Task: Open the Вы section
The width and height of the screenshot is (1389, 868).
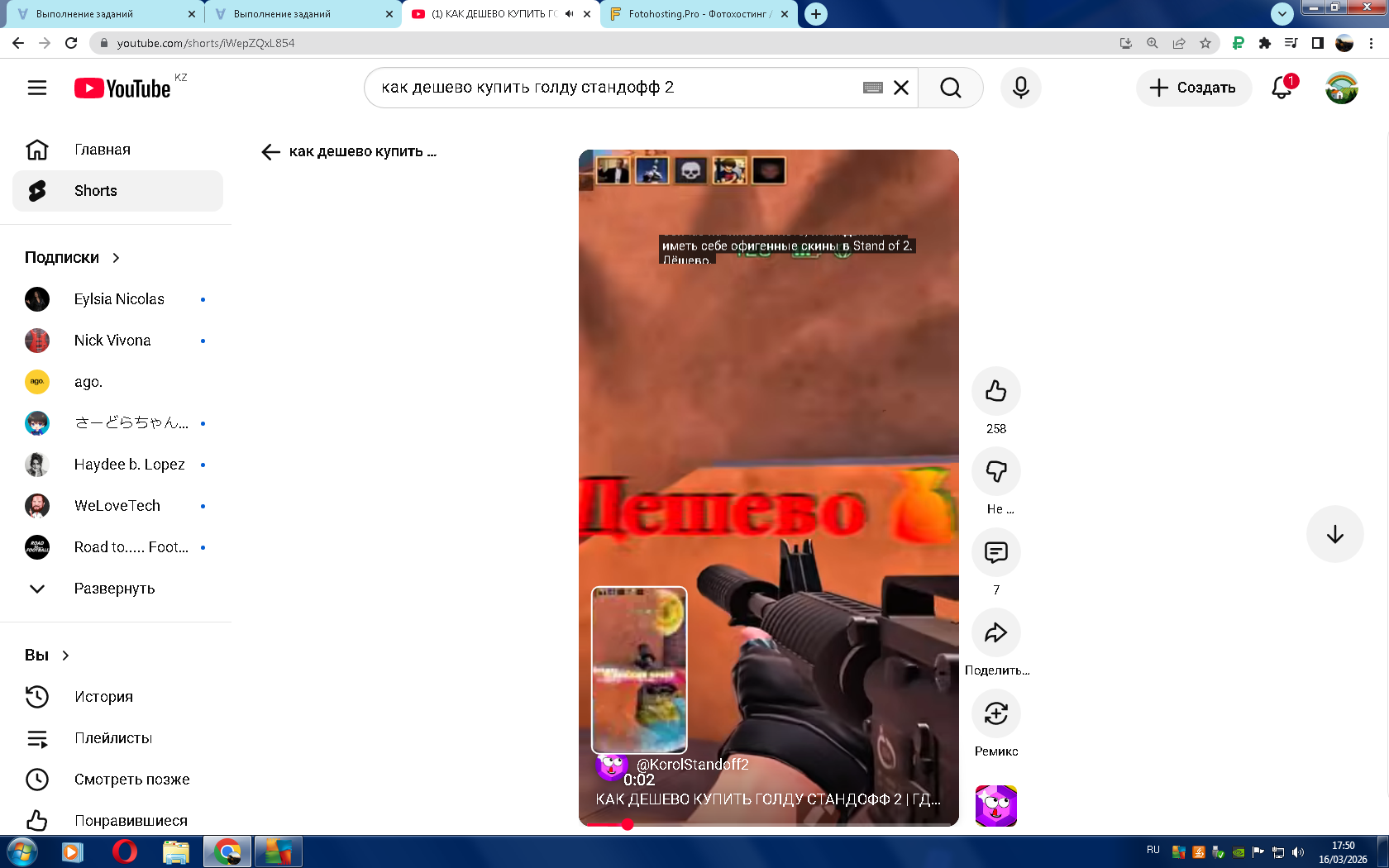Action: [47, 656]
